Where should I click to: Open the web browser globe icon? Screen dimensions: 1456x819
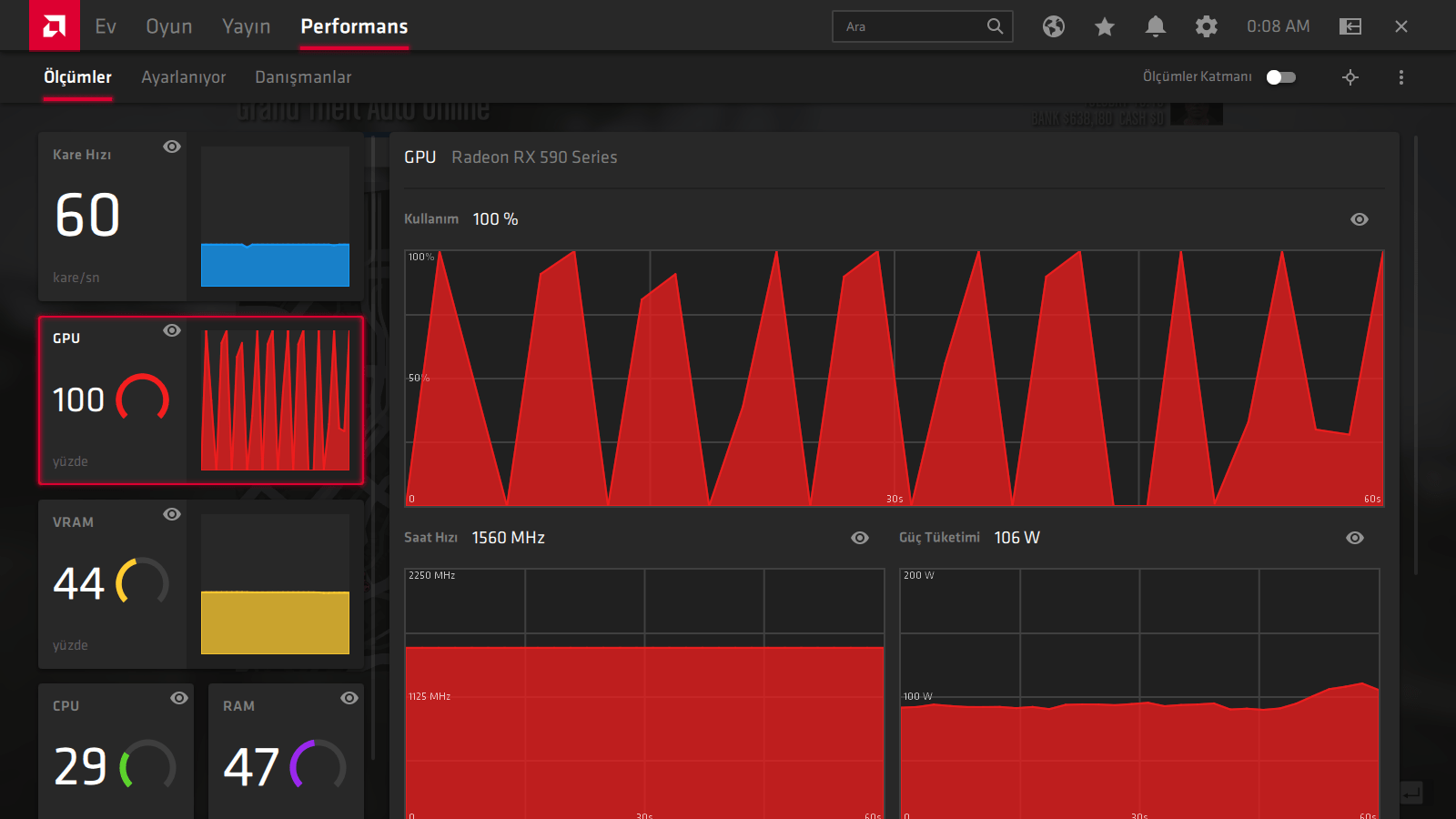click(x=1054, y=26)
